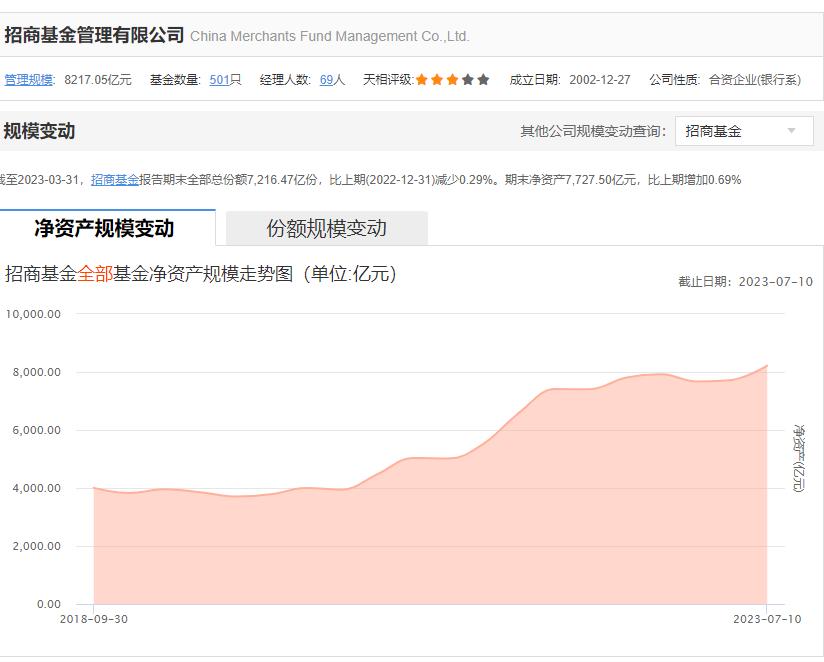Click the 招商基金管理有限公司 company heading
This screenshot has width=824, height=662.
(x=94, y=33)
